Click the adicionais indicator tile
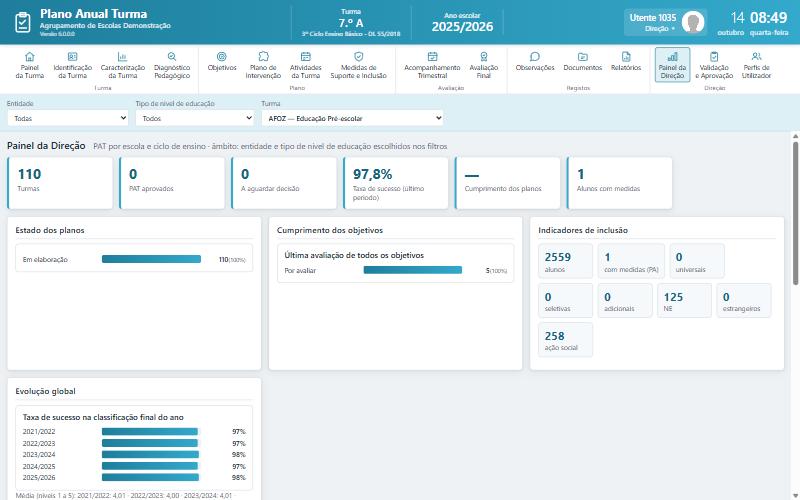The image size is (800, 500). (x=625, y=301)
